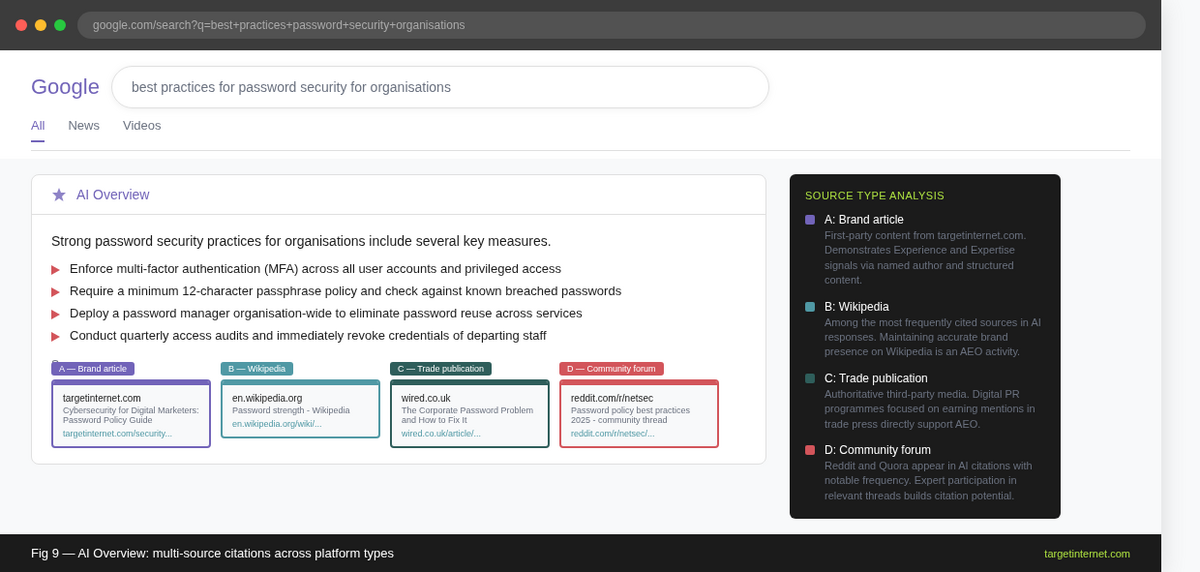
Task: Focus the browser address bar URL
Action: 611,25
